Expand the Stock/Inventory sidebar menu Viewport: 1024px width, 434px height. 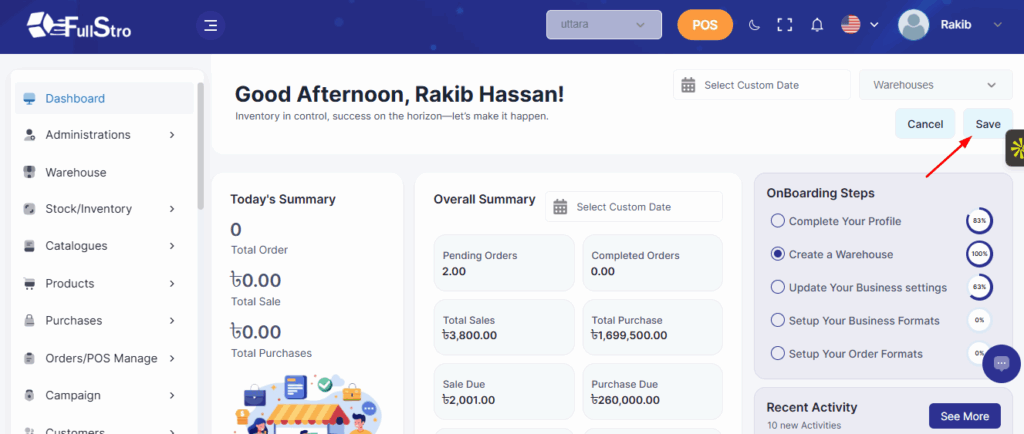[x=98, y=209]
